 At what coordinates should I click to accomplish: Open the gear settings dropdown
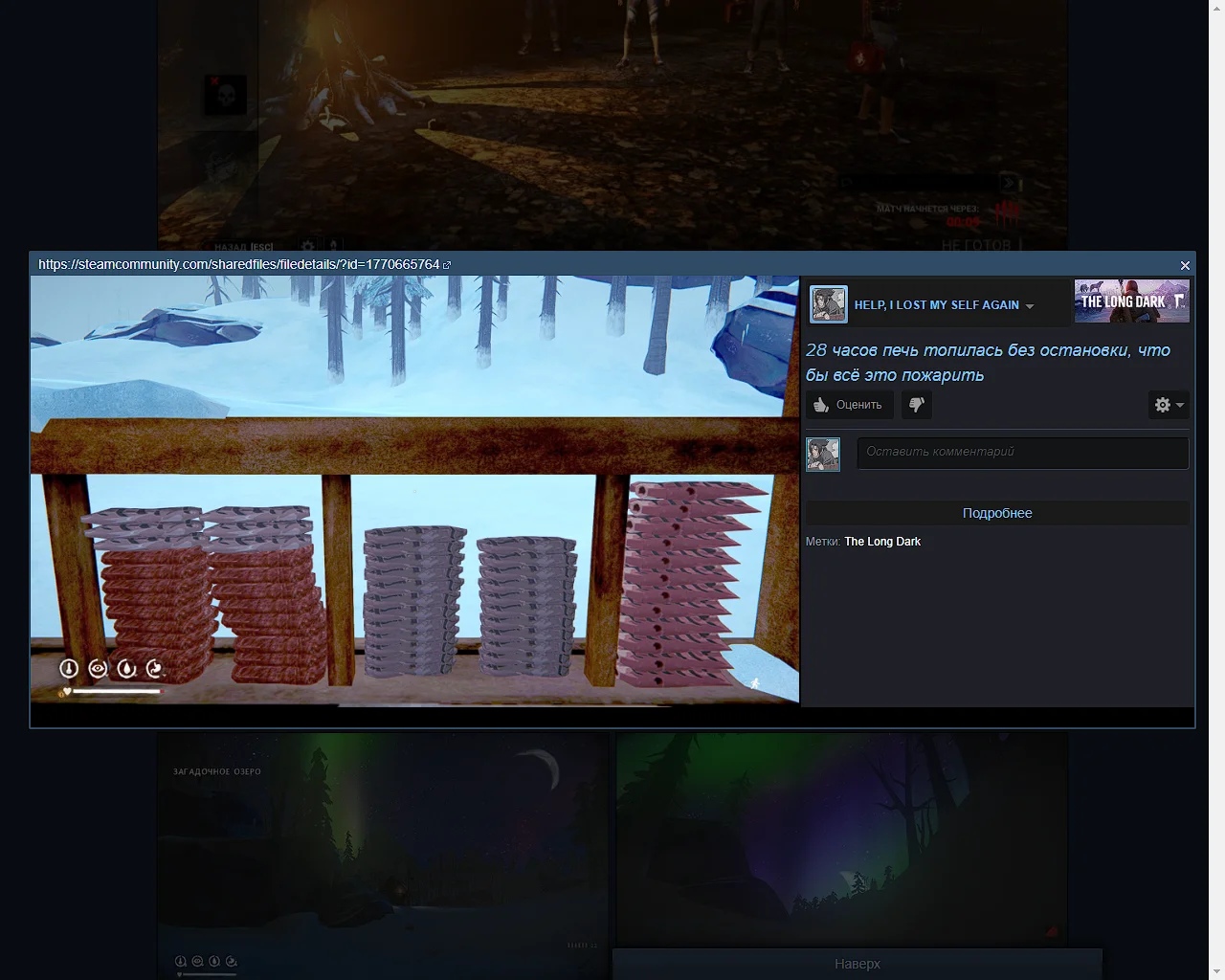click(x=1169, y=405)
